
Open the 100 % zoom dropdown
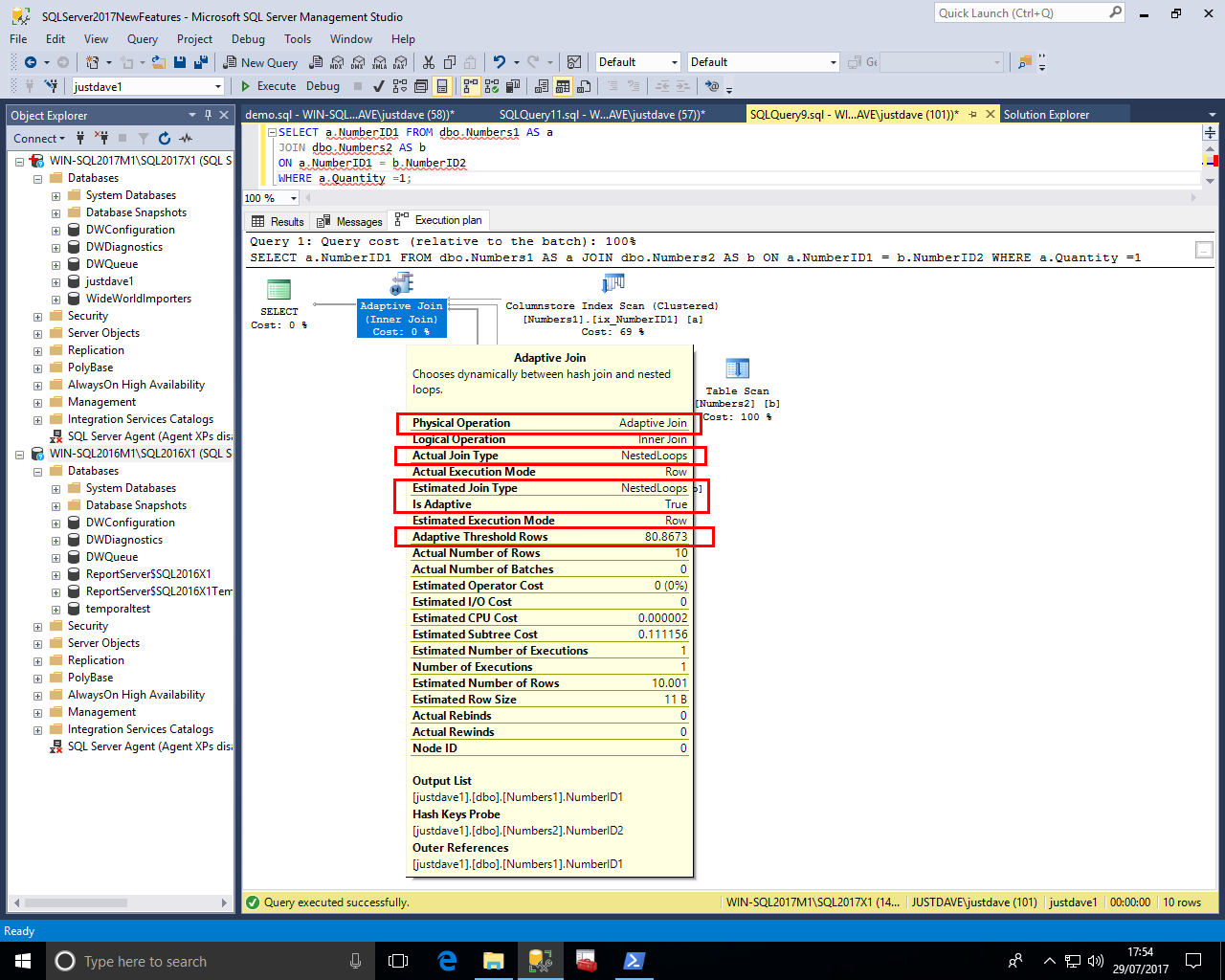(x=293, y=198)
